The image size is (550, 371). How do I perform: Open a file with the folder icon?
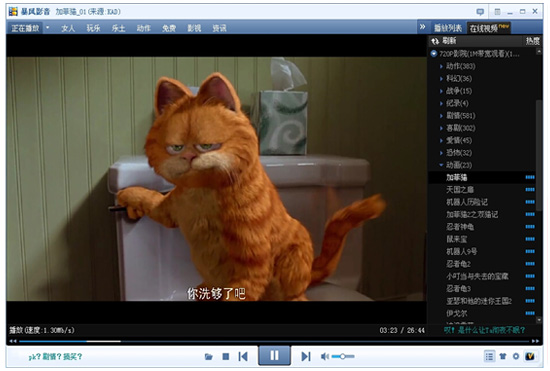click(x=209, y=357)
